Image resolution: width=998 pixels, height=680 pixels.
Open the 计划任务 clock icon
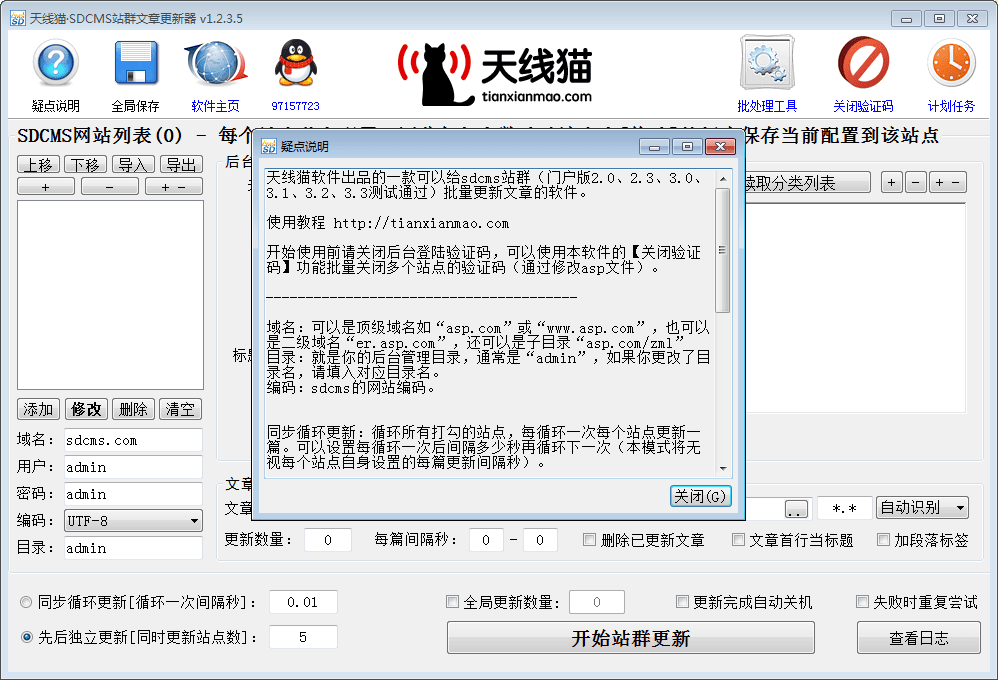(x=951, y=62)
